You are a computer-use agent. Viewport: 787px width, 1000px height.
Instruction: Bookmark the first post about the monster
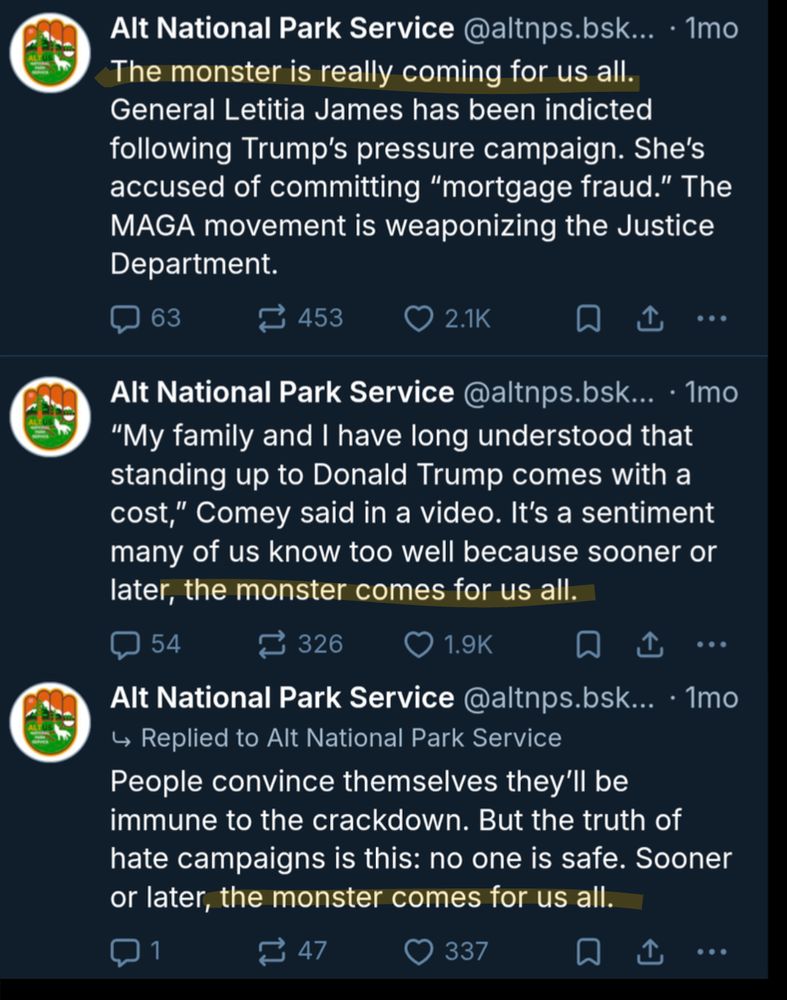click(x=587, y=317)
